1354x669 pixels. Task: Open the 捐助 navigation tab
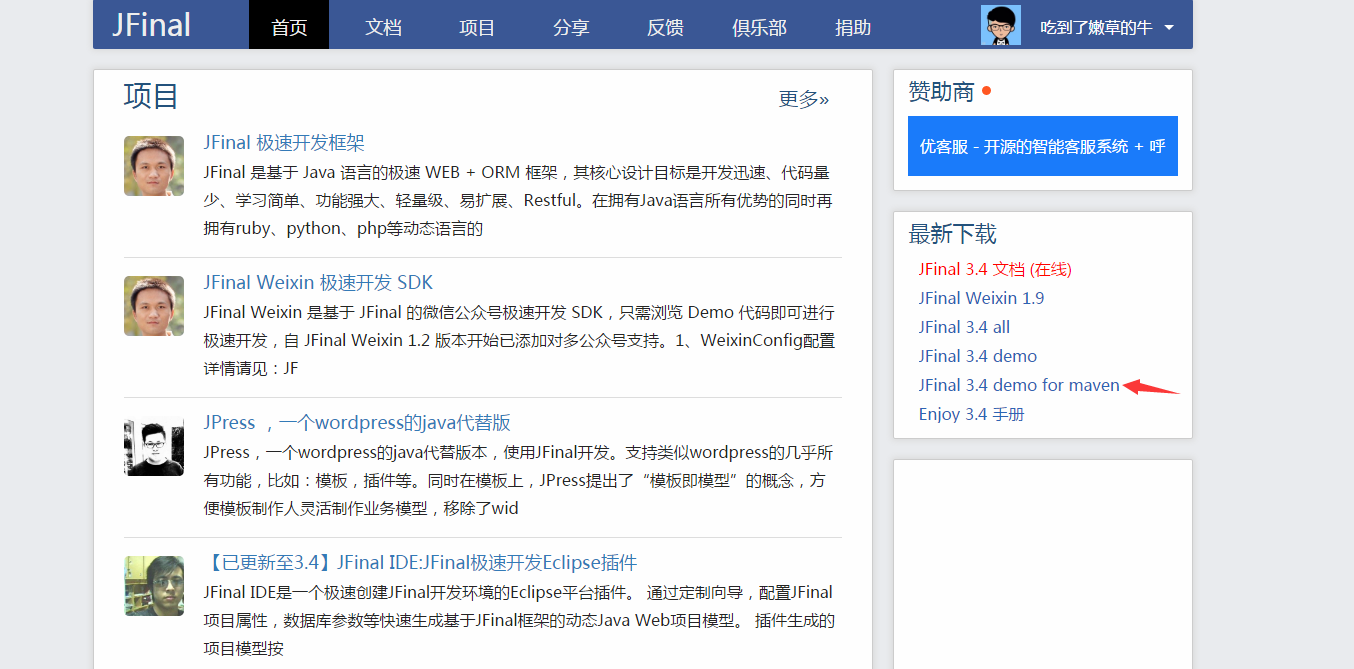coord(853,27)
